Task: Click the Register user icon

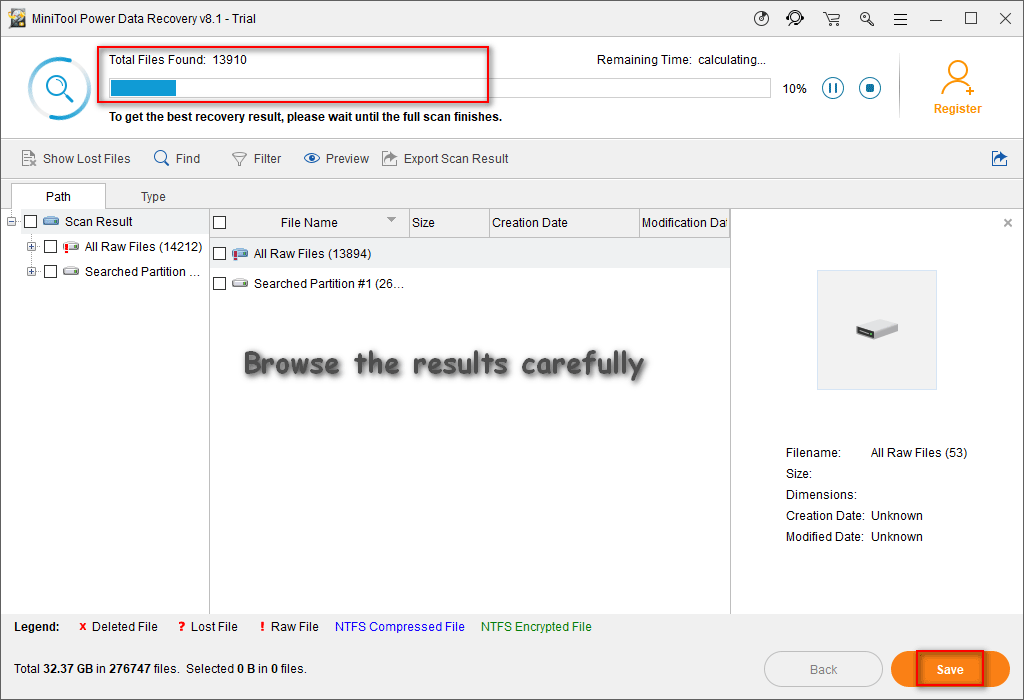Action: point(957,78)
